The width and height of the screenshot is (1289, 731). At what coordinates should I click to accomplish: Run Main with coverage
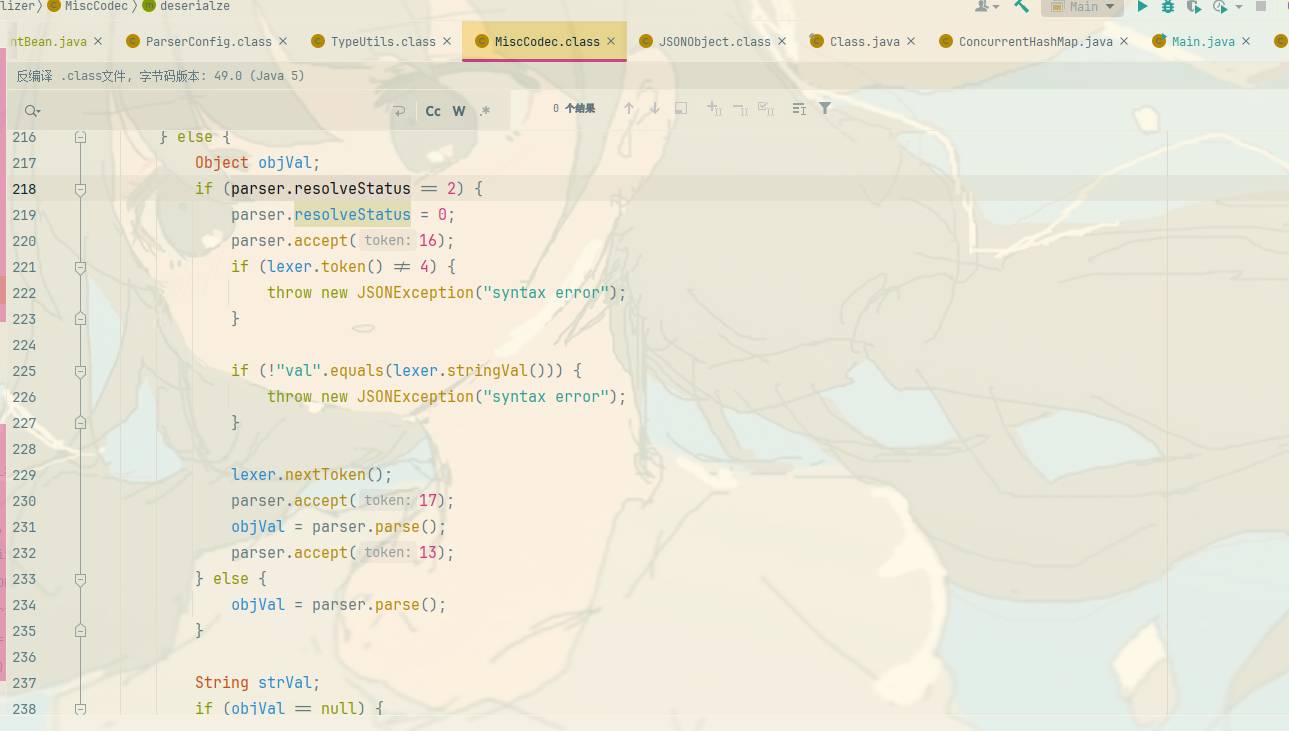tap(1193, 6)
